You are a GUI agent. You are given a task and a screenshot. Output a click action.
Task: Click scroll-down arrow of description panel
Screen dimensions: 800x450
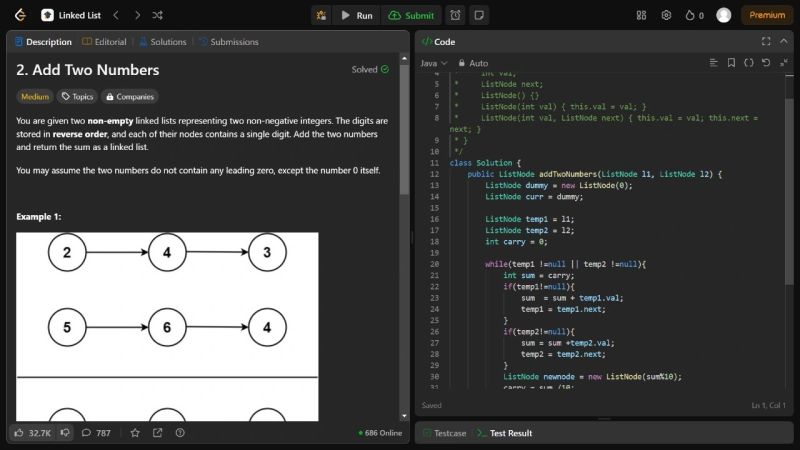[404, 416]
